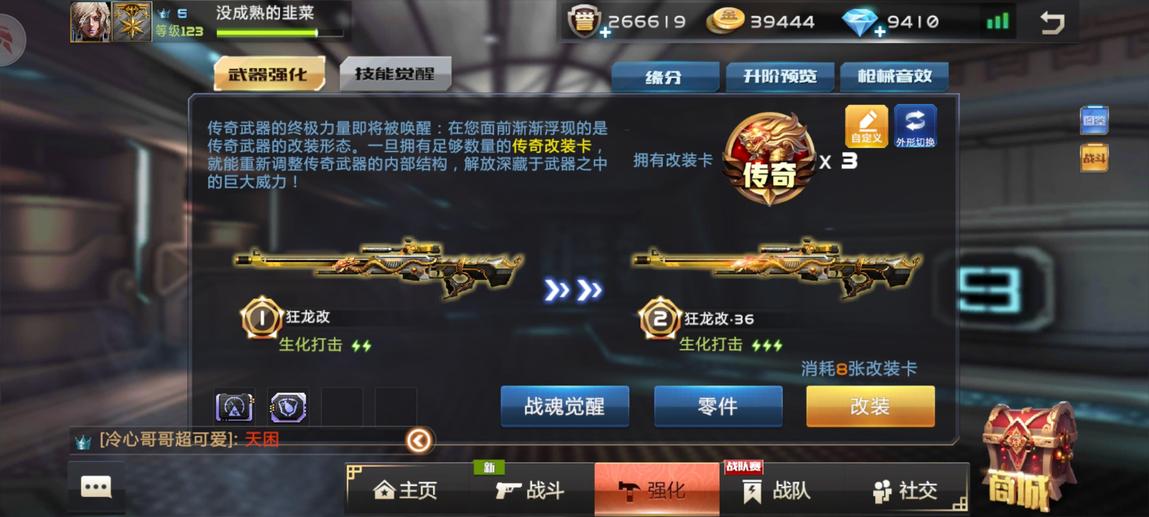This screenshot has height=517, width=1149.
Task: Open the 零件 parts button
Action: [x=717, y=406]
